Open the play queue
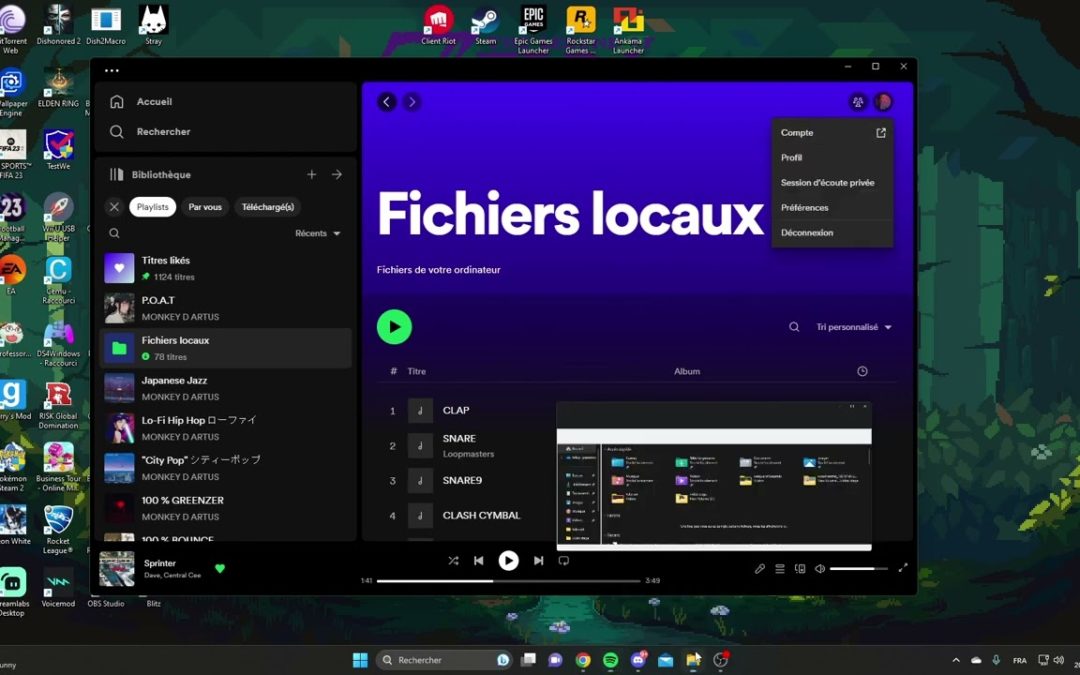Screen dimensions: 1080x675 (x=780, y=569)
